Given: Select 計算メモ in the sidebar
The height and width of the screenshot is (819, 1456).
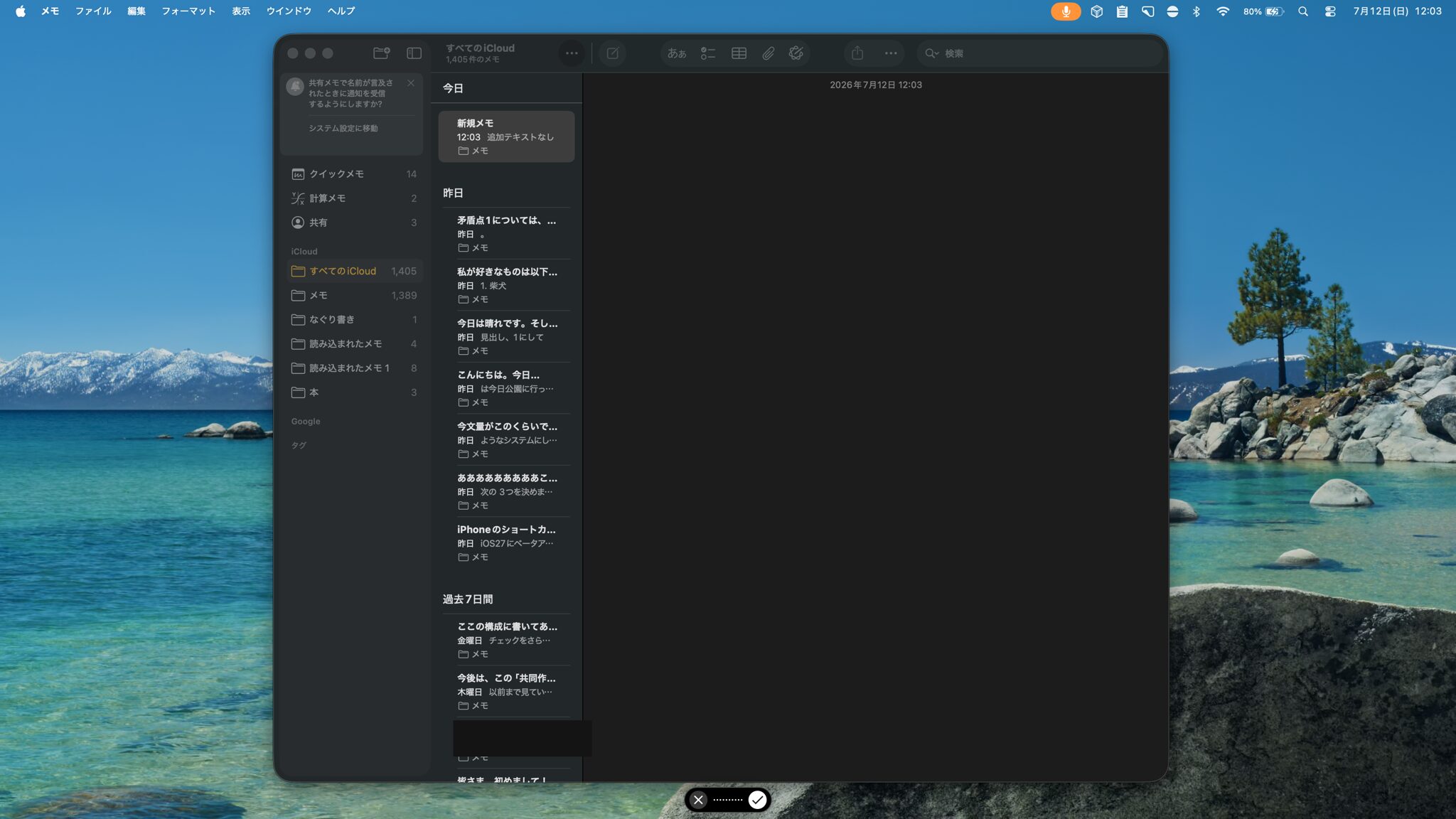Looking at the screenshot, I should tap(354, 198).
